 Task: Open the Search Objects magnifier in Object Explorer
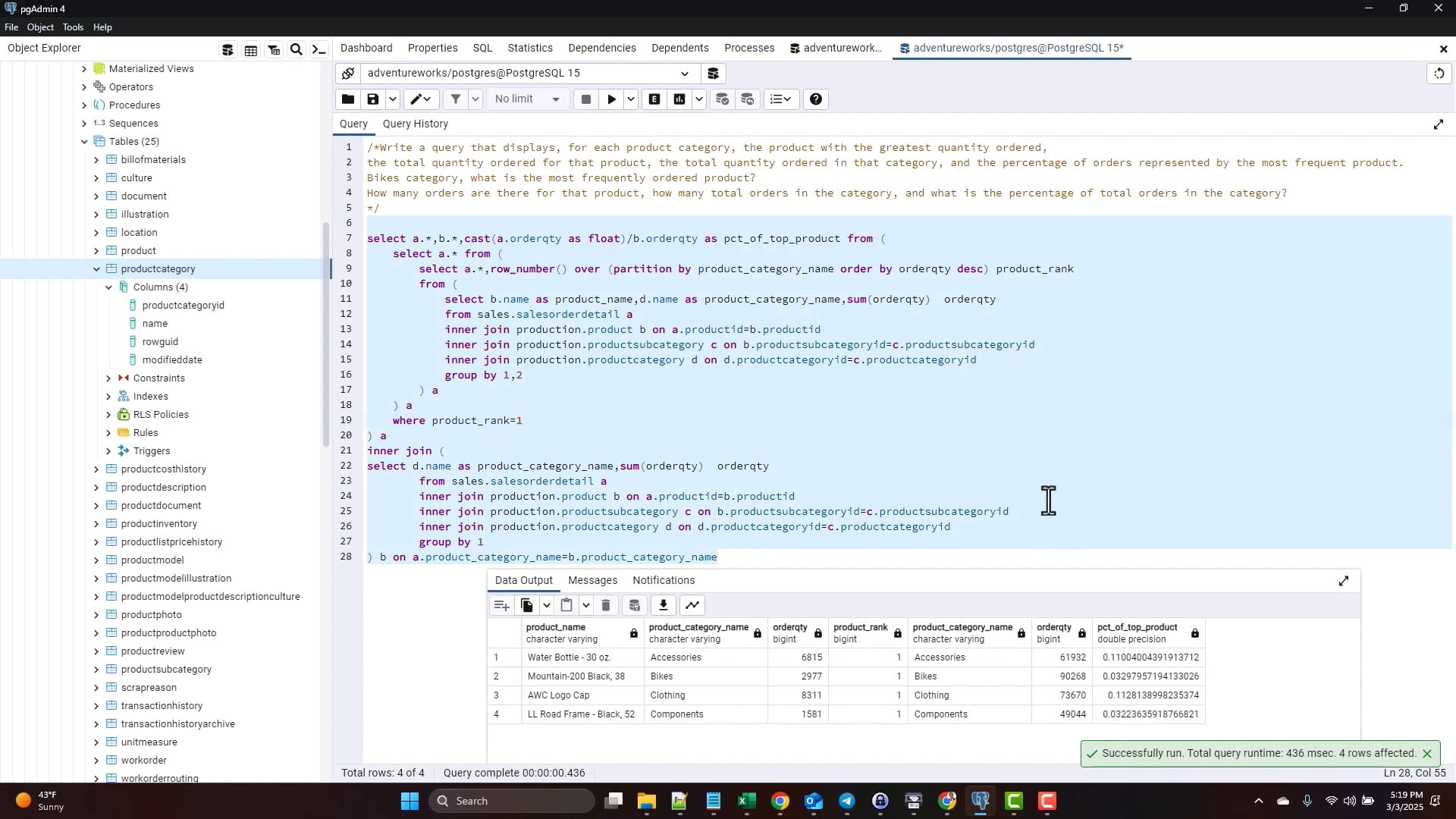(297, 50)
